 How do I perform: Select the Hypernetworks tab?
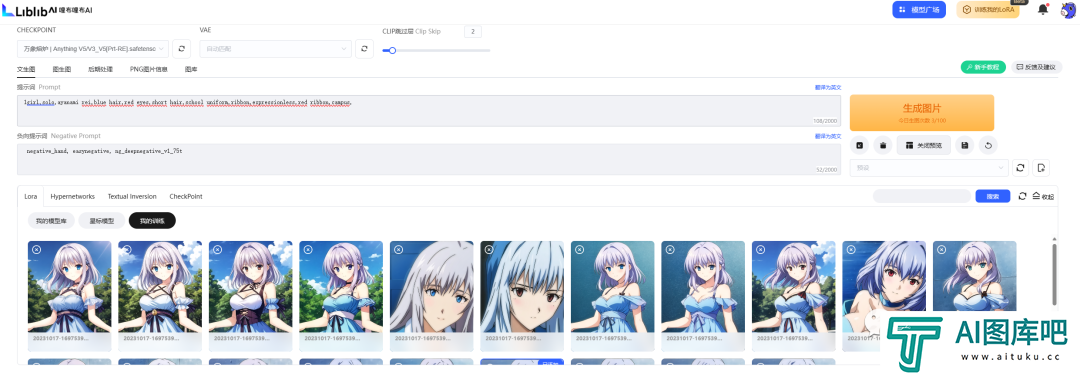(72, 196)
